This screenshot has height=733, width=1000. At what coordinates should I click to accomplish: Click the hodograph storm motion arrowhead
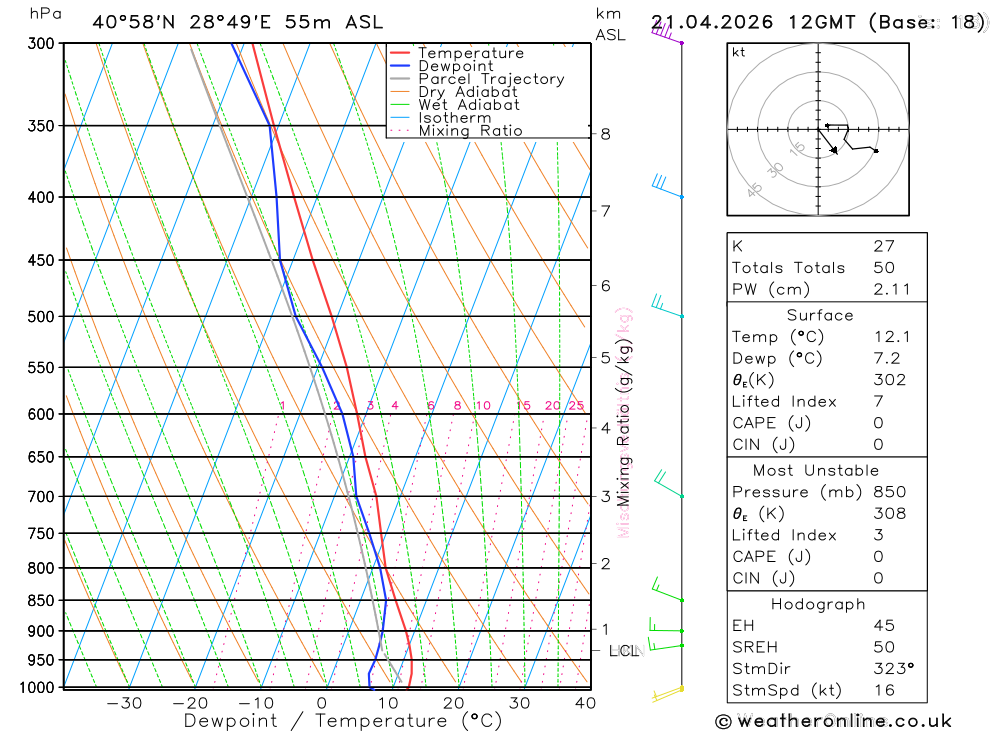coord(834,151)
